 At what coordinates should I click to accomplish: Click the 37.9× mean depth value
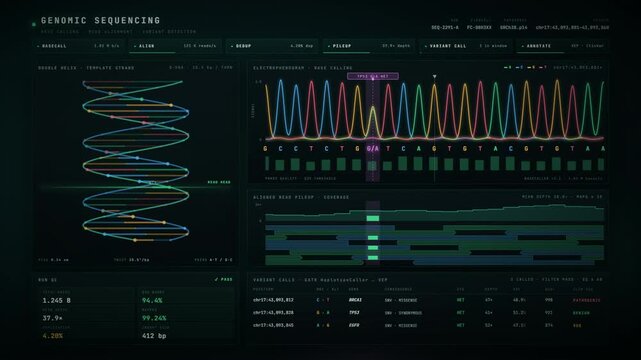pyautogui.click(x=52, y=318)
